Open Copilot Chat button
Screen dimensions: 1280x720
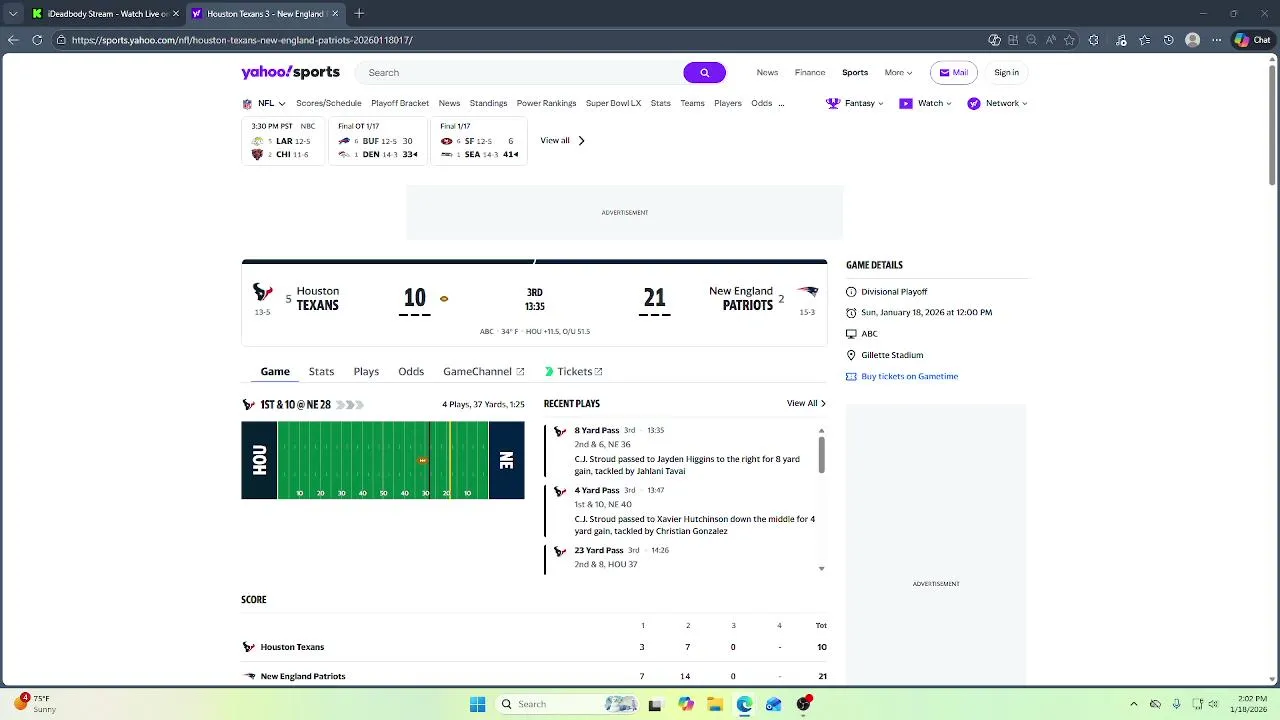coord(1253,40)
